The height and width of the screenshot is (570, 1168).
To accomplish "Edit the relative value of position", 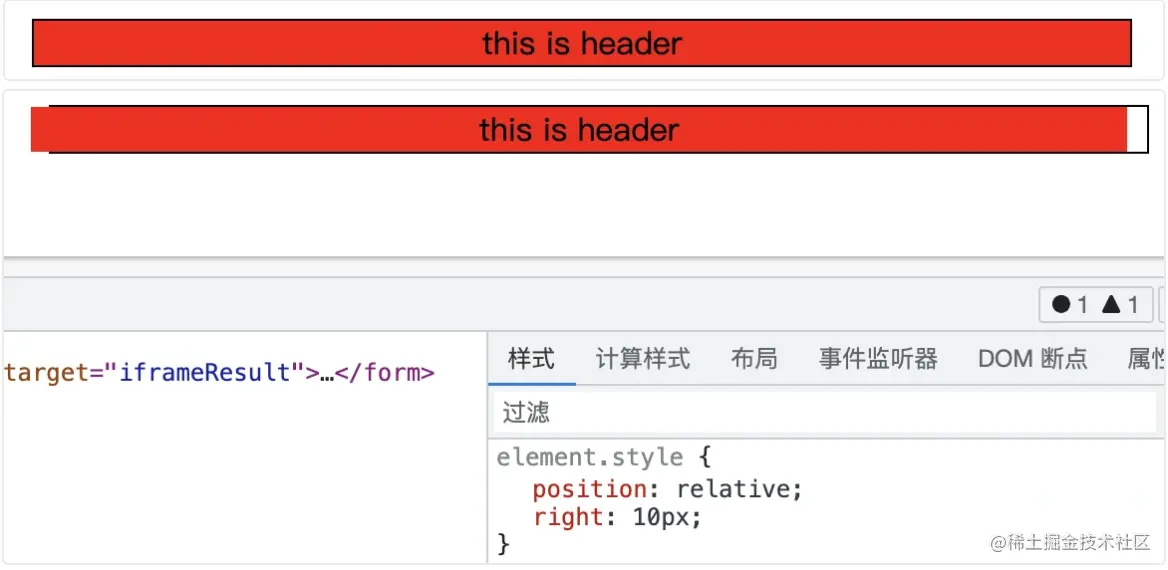I will [734, 490].
